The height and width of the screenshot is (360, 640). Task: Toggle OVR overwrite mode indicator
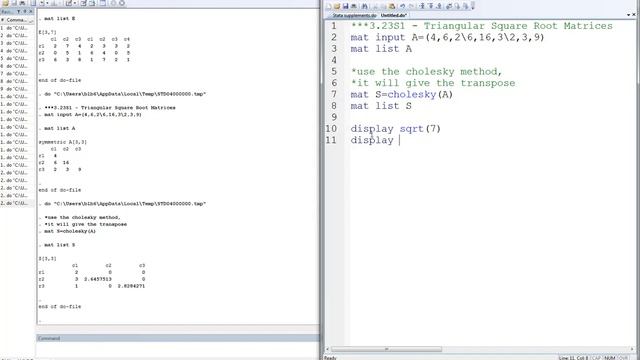623,358
